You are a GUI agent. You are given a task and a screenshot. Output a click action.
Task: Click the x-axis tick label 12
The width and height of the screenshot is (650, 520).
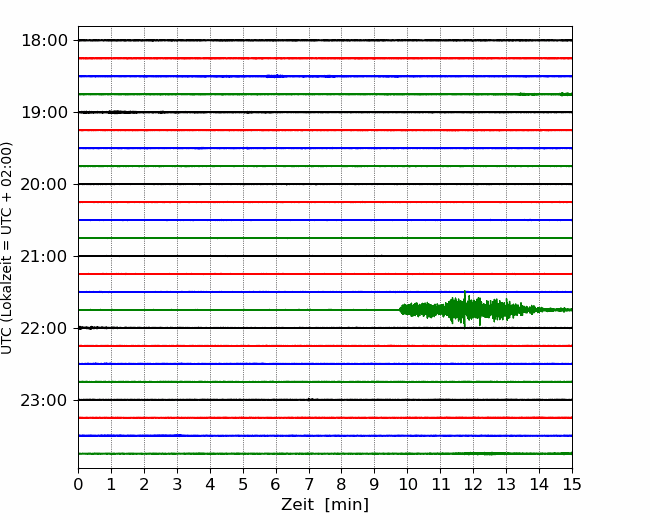(473, 484)
